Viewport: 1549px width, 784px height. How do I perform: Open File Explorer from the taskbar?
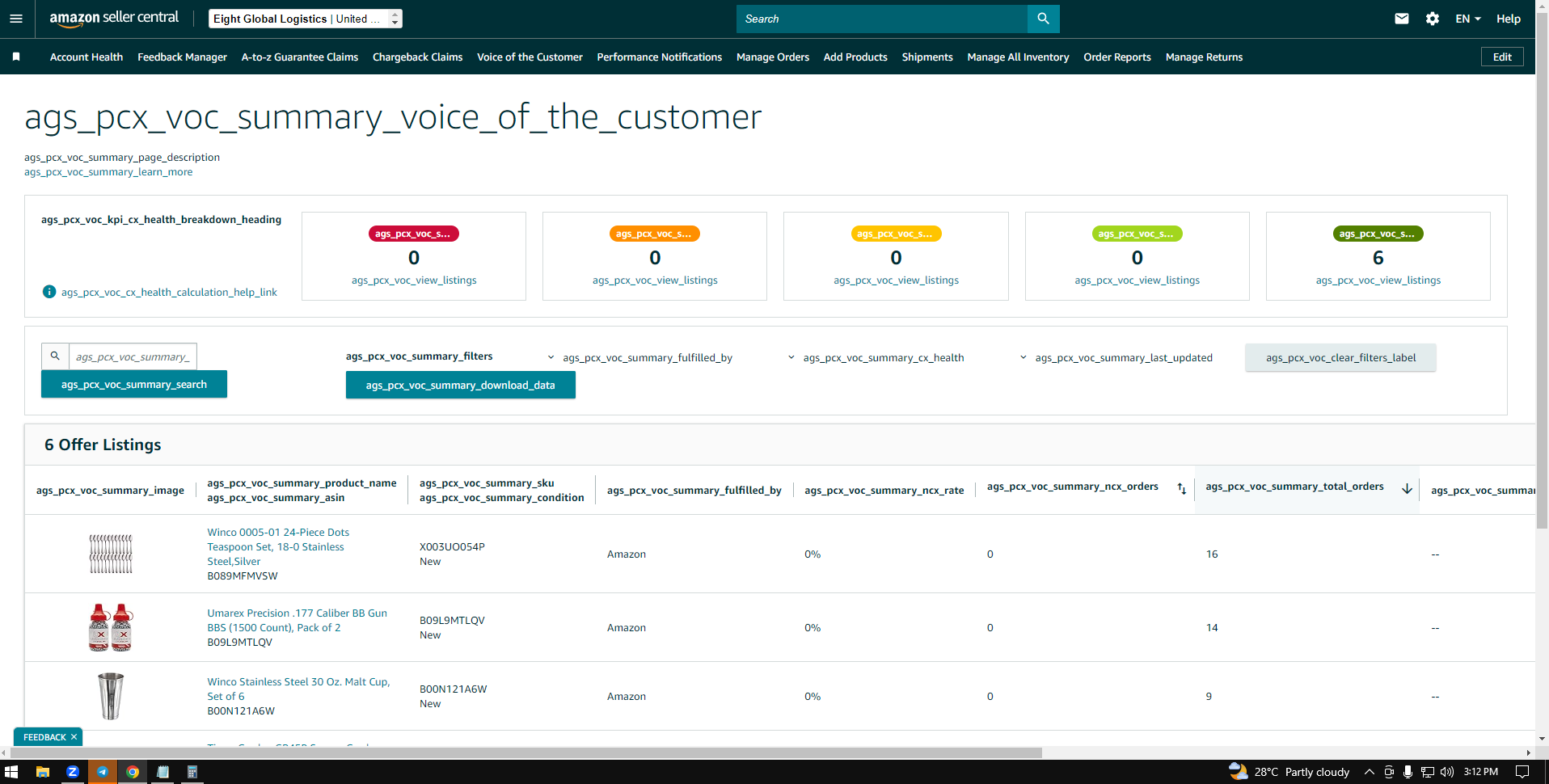coord(43,772)
